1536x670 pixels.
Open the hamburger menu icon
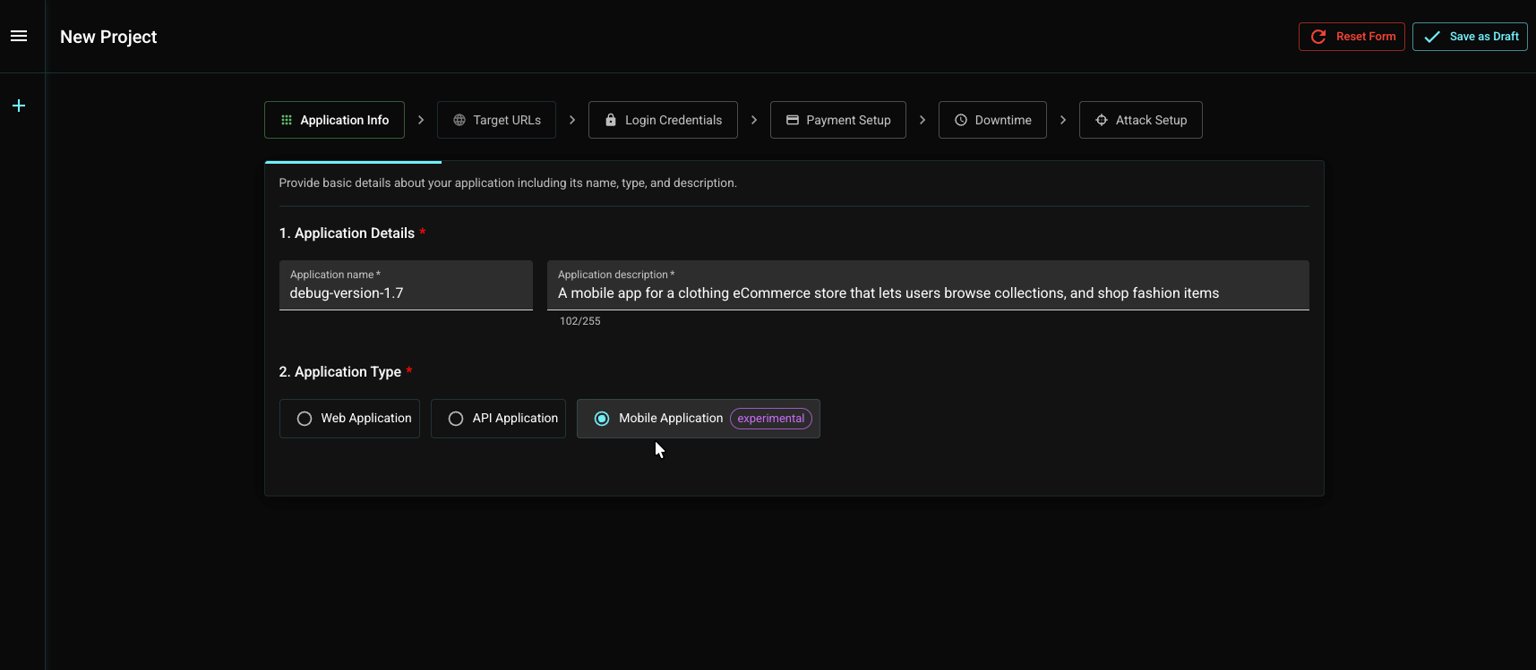tap(19, 36)
